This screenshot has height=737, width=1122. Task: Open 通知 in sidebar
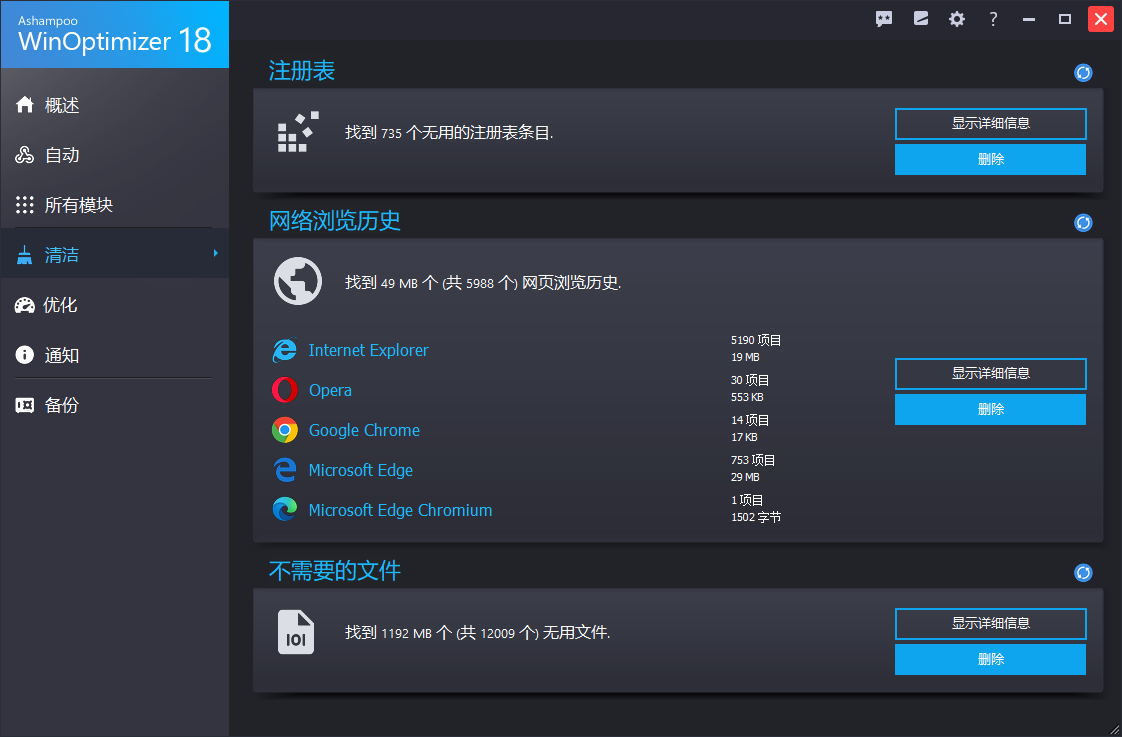pos(114,355)
